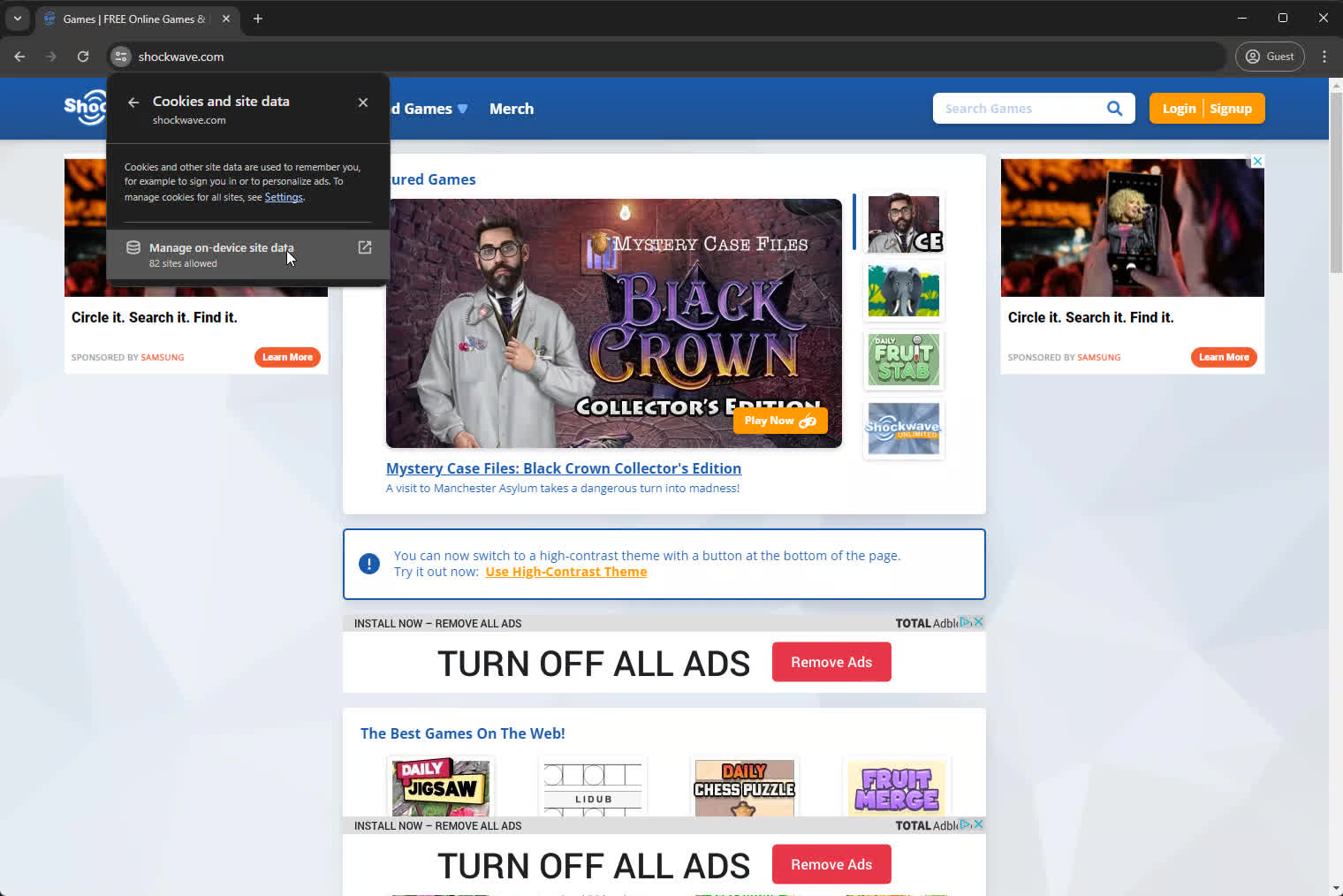Open a new browser tab
Image resolution: width=1343 pixels, height=896 pixels.
coord(258,19)
